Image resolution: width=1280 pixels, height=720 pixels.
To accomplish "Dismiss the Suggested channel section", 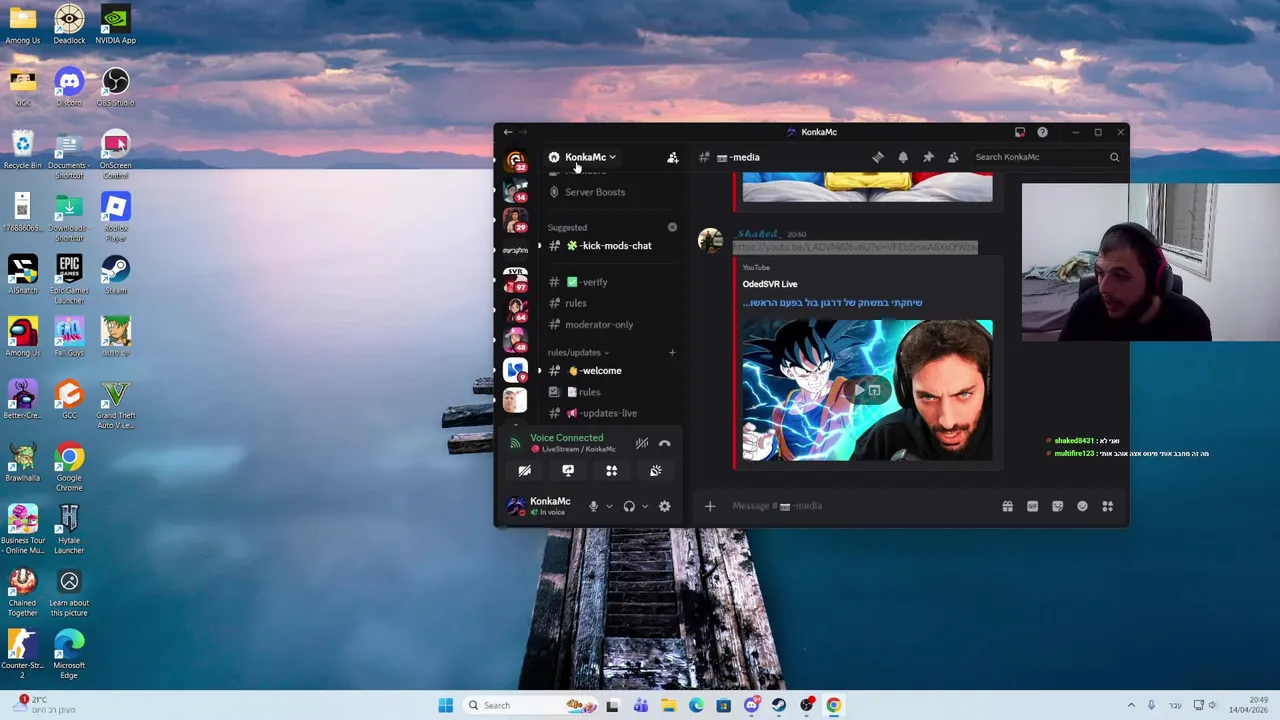I will tap(672, 227).
